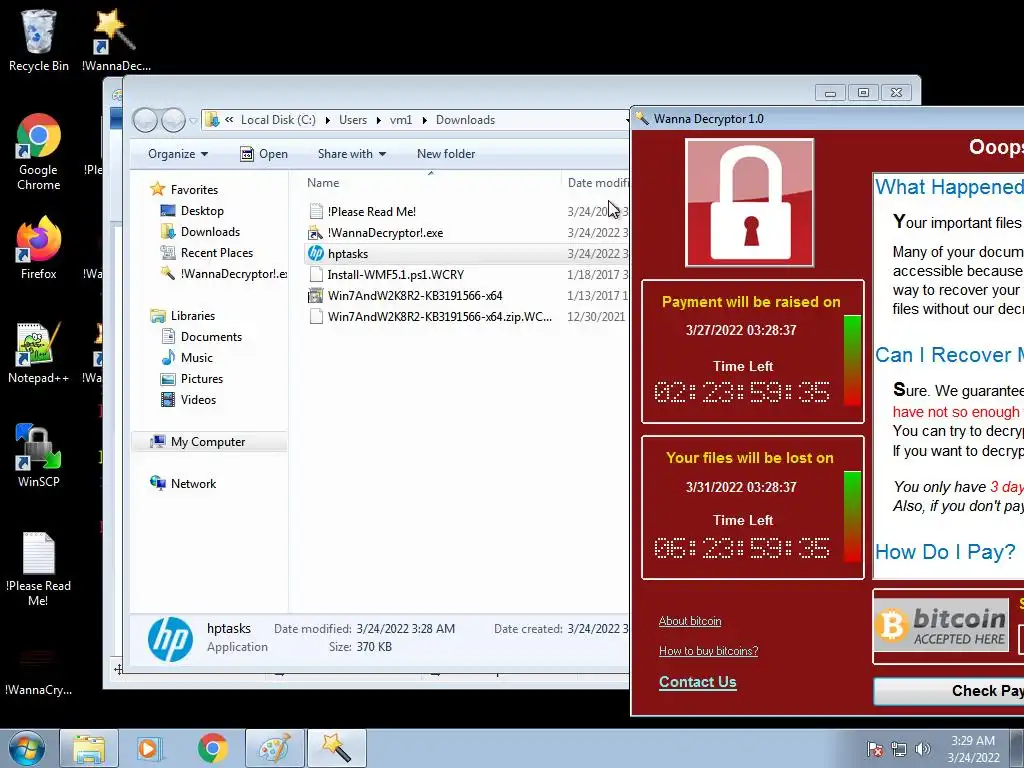Click the Open toolbar button

(264, 154)
